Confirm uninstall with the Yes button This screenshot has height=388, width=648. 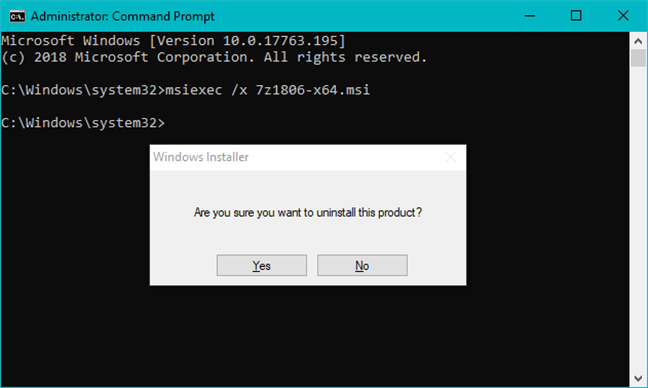pos(262,265)
